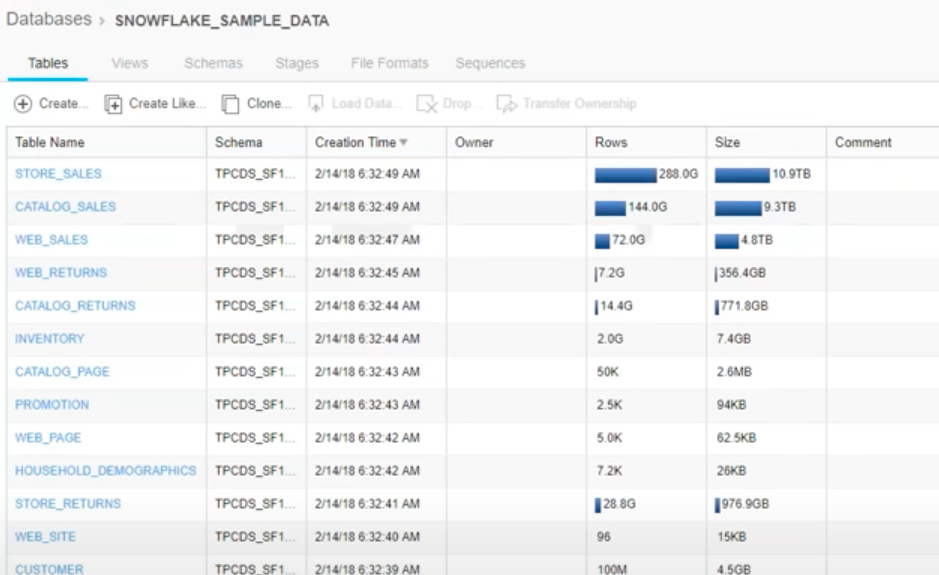This screenshot has width=939, height=575.
Task: Click creation time 2/14/18 6:32:47 AM
Action: tap(367, 240)
